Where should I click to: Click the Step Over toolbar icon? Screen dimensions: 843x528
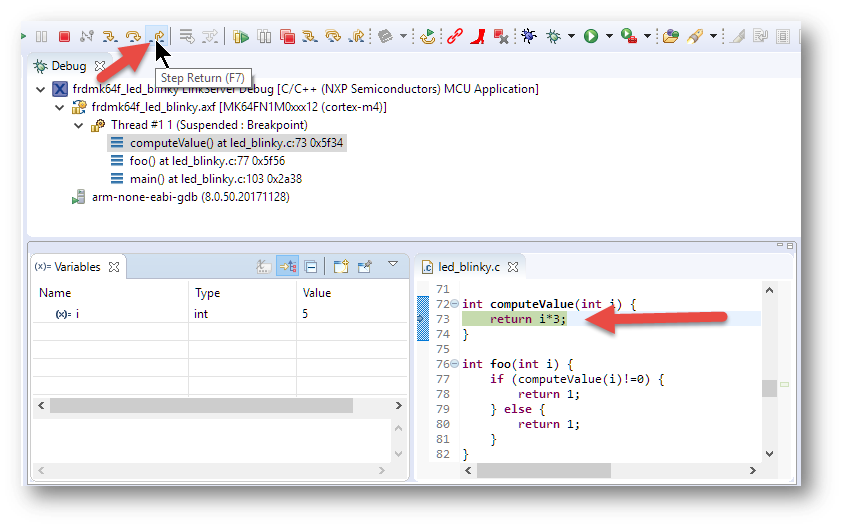click(133, 36)
